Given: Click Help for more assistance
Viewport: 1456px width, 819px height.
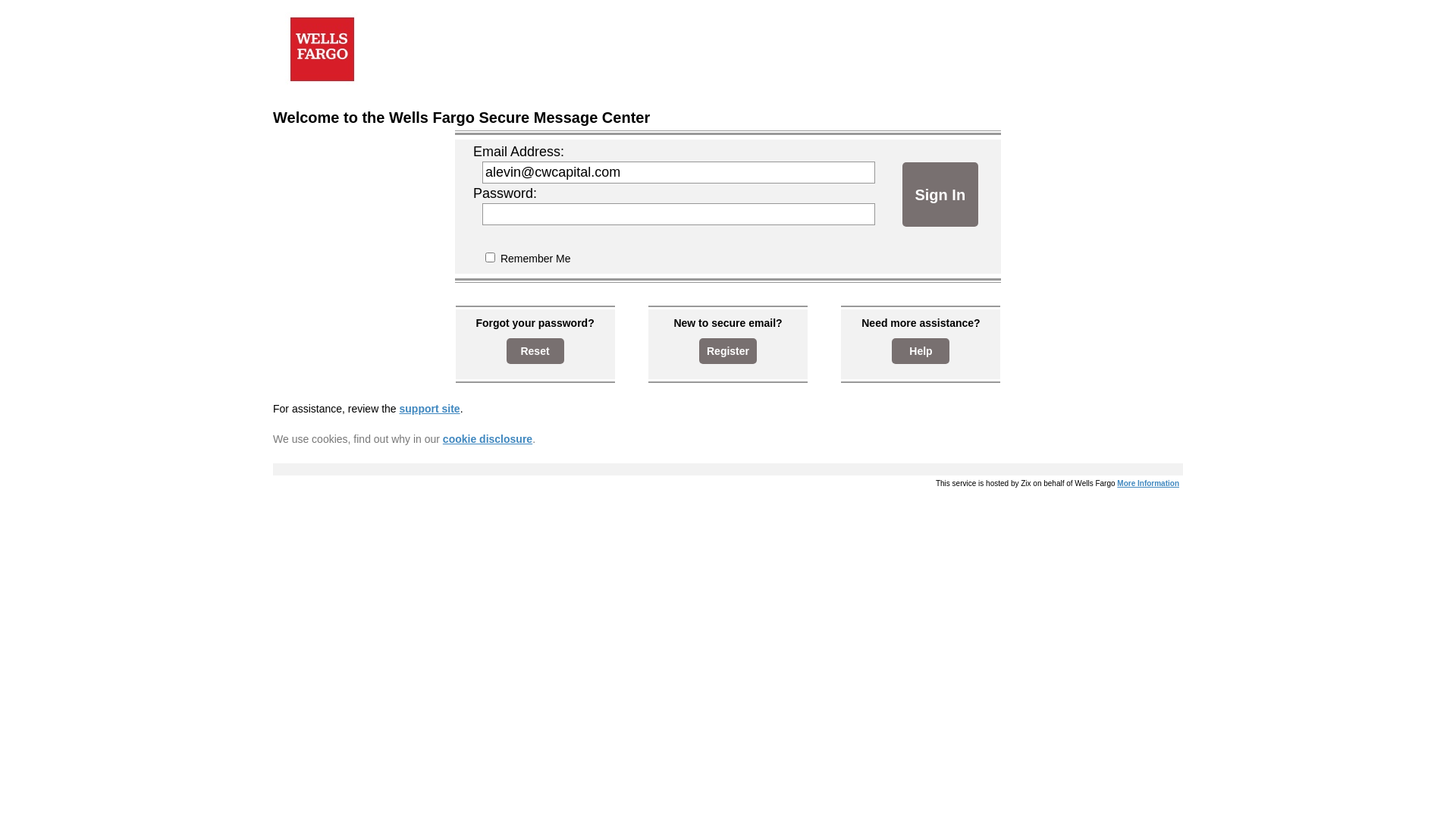Looking at the screenshot, I should tap(920, 351).
